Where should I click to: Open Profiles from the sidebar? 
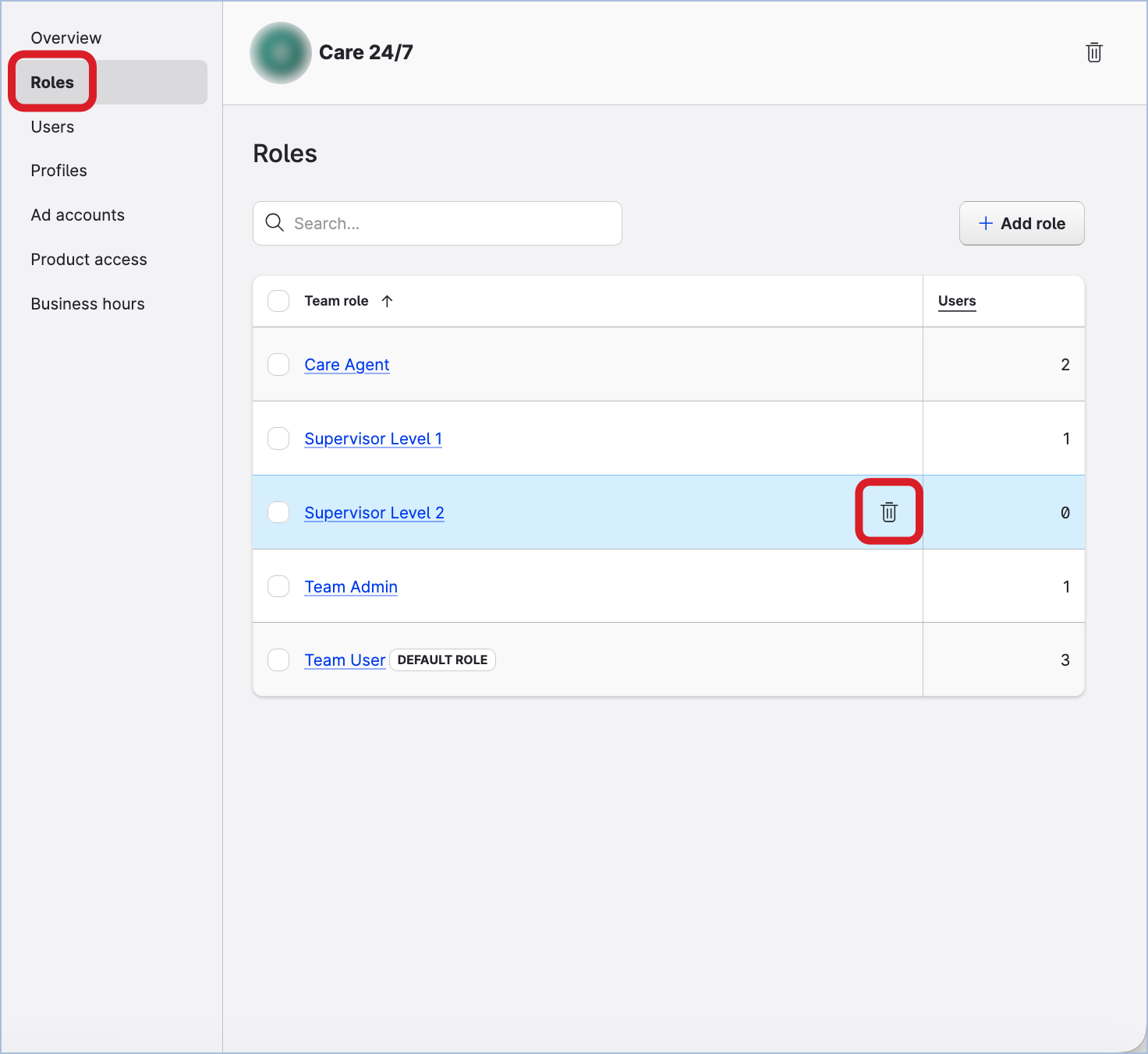(58, 171)
